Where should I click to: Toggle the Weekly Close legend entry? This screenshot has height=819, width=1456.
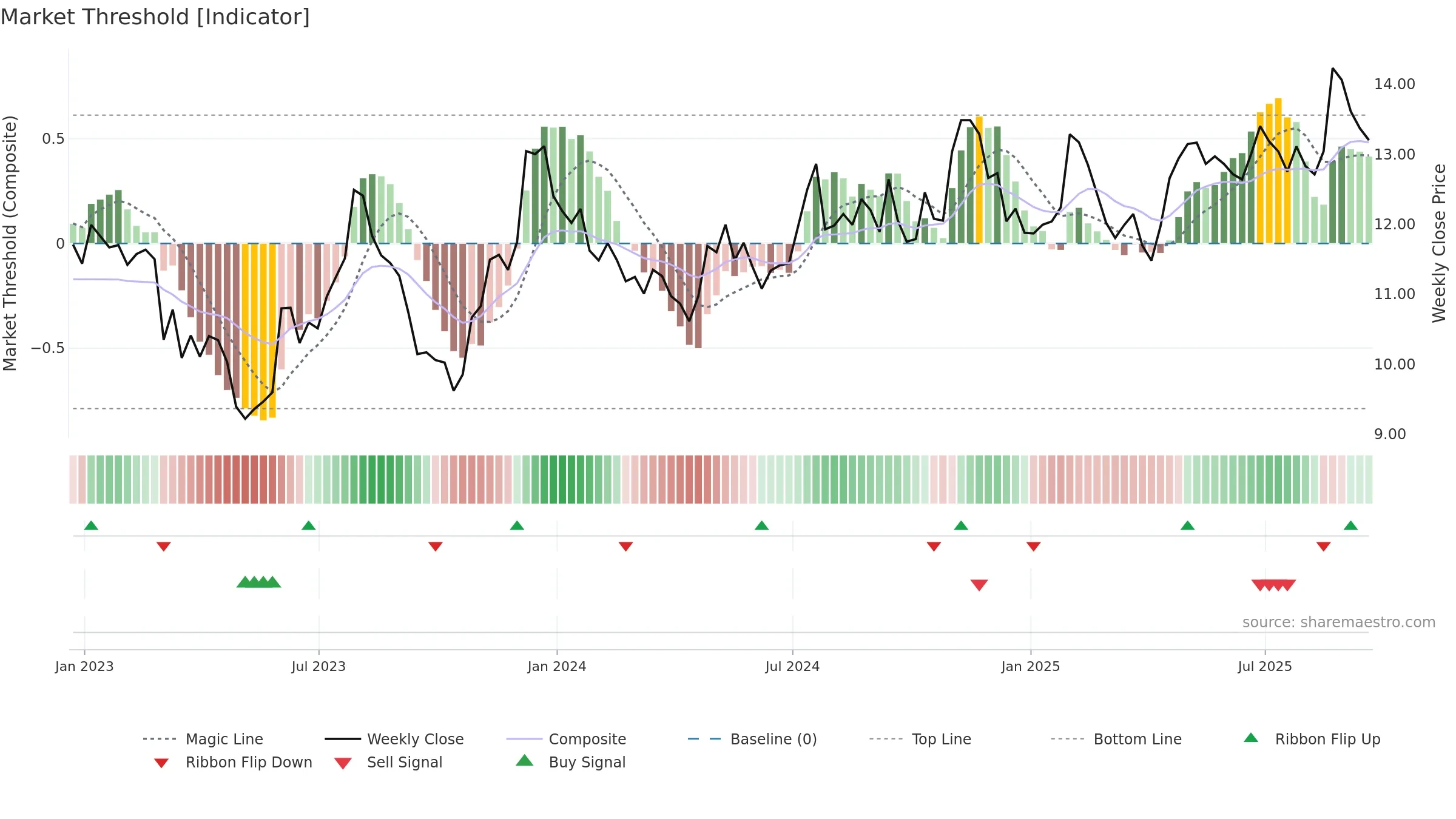pos(394,739)
